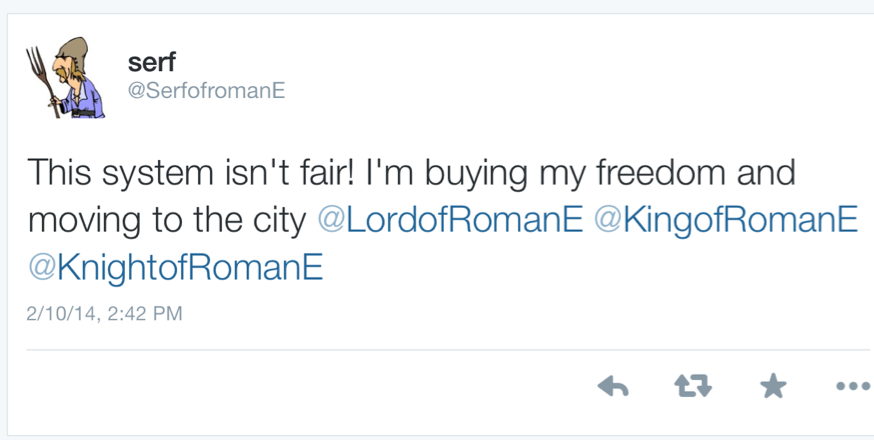Click the 2/10/14 date in timestamp
This screenshot has width=874, height=440.
[62, 314]
